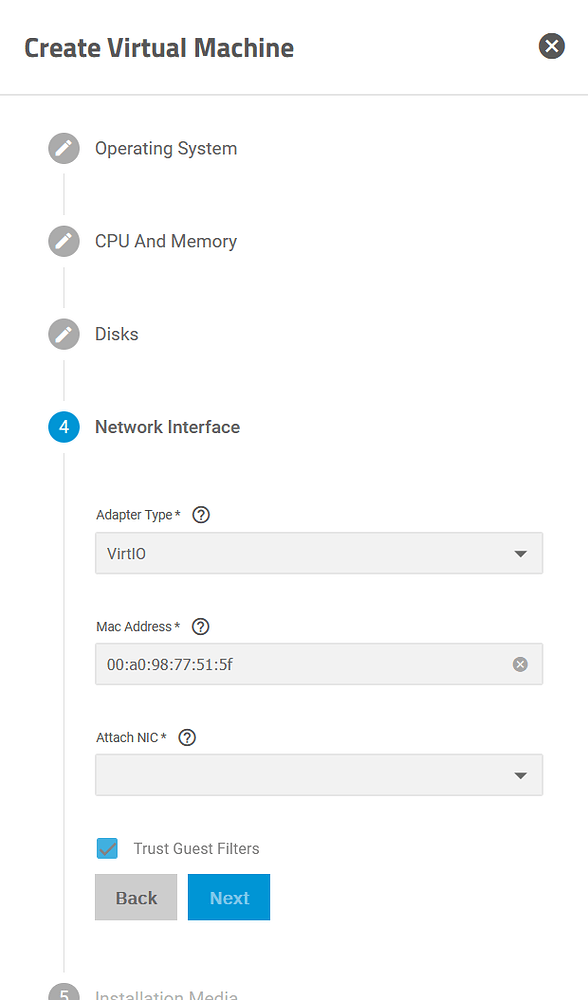588x1000 pixels.
Task: Click the Next button
Action: [228, 897]
